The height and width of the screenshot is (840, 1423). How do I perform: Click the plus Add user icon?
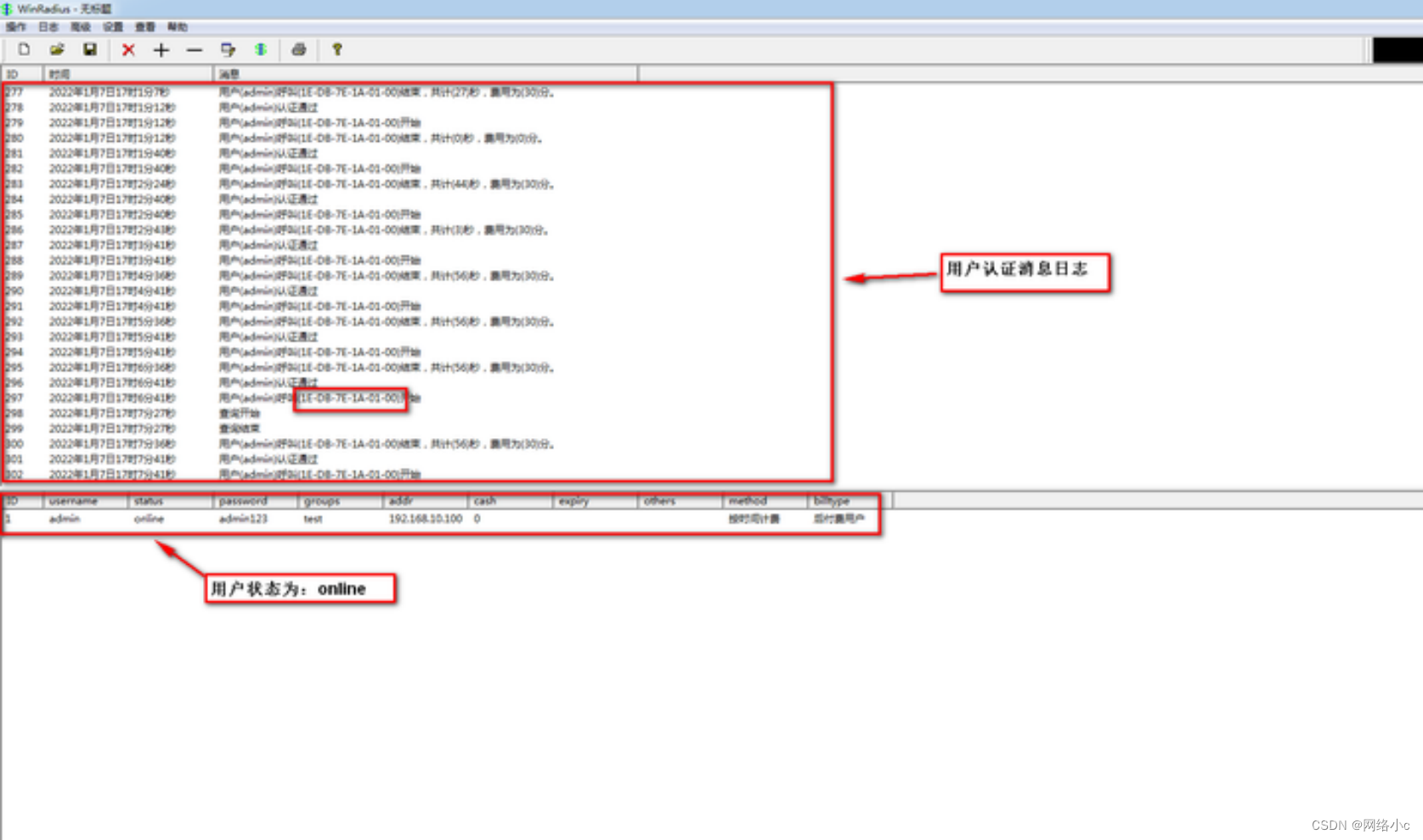(x=161, y=50)
